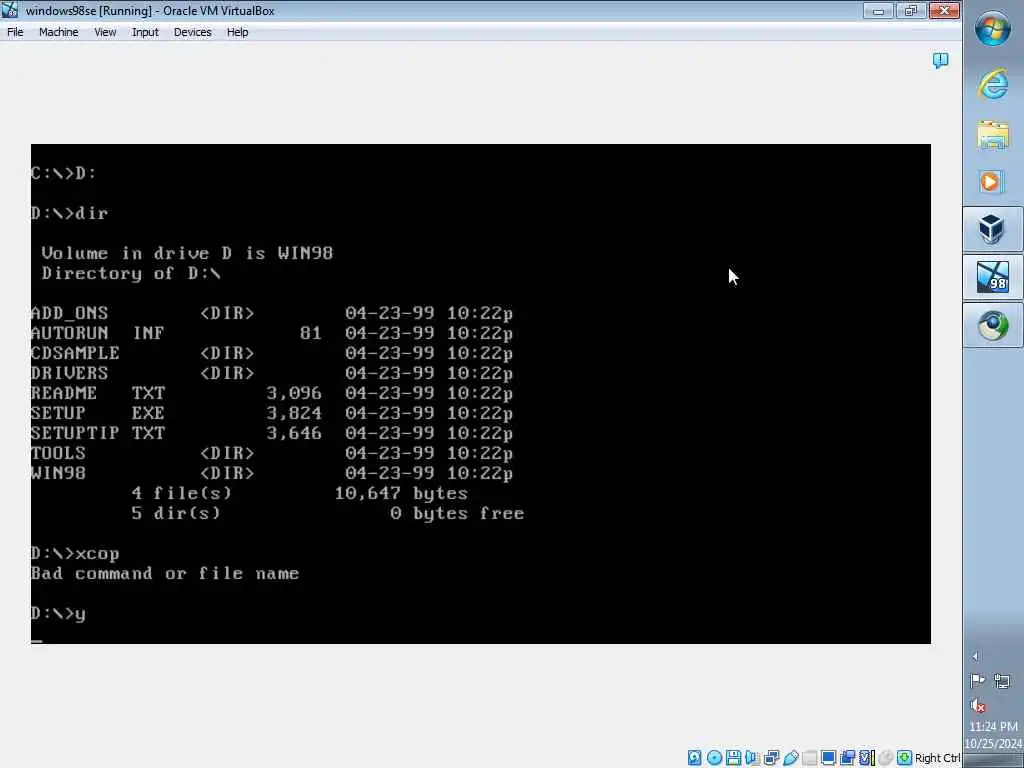
Task: Click the TOOLS directory entry
Action: (272, 453)
